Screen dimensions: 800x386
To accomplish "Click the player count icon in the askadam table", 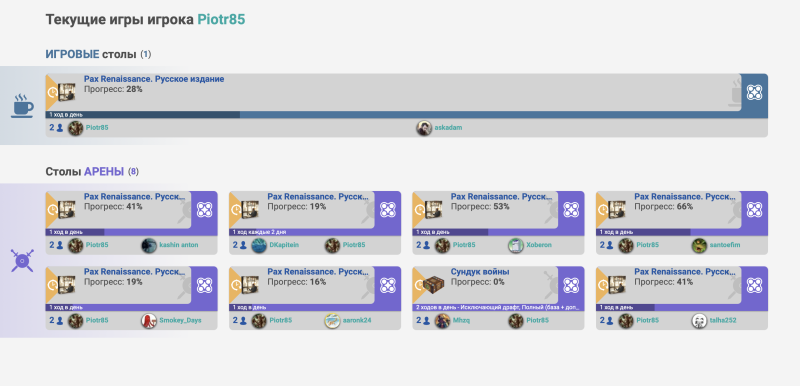I will pyautogui.click(x=60, y=128).
